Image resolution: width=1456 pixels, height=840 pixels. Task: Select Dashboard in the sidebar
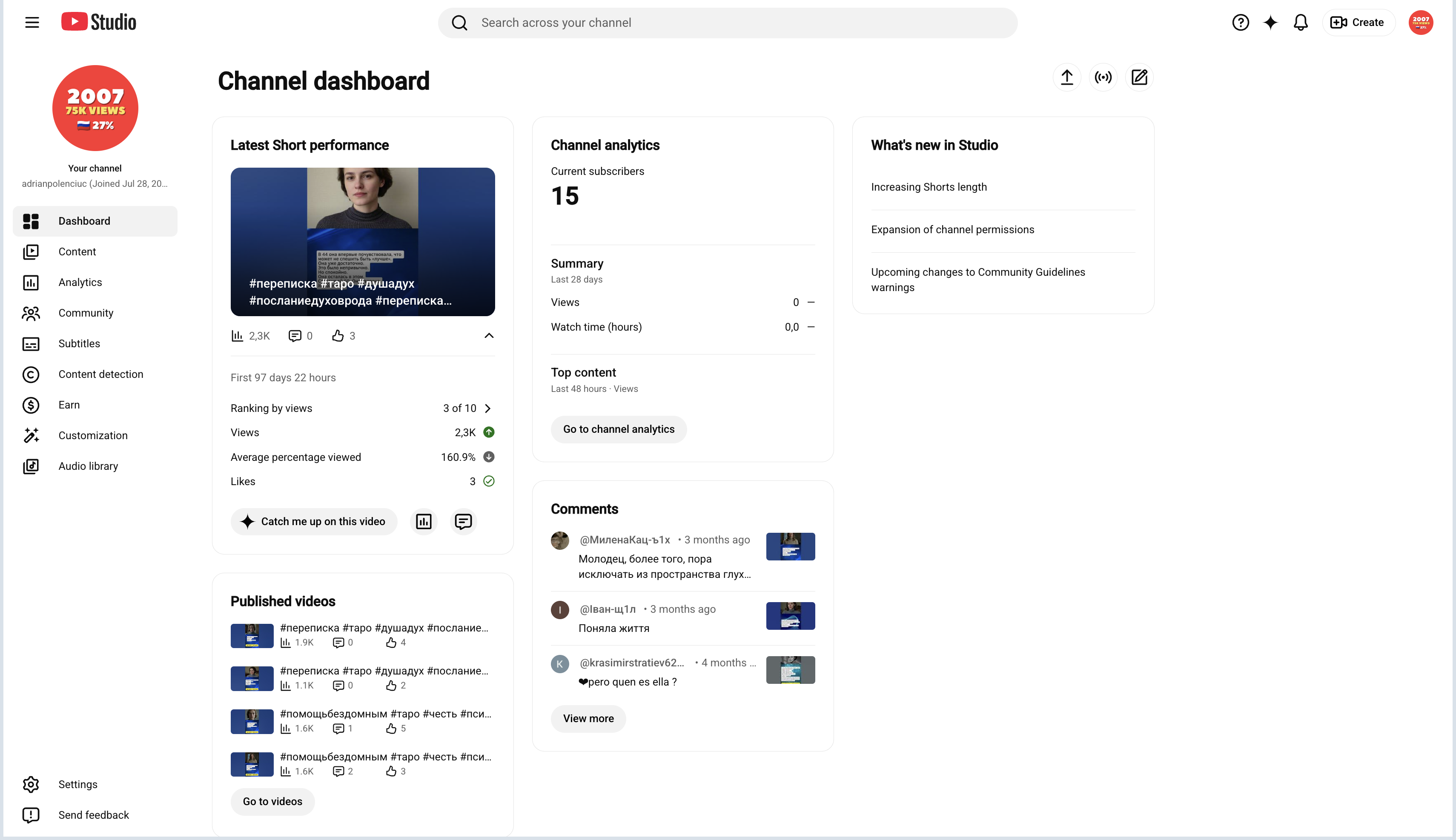95,221
